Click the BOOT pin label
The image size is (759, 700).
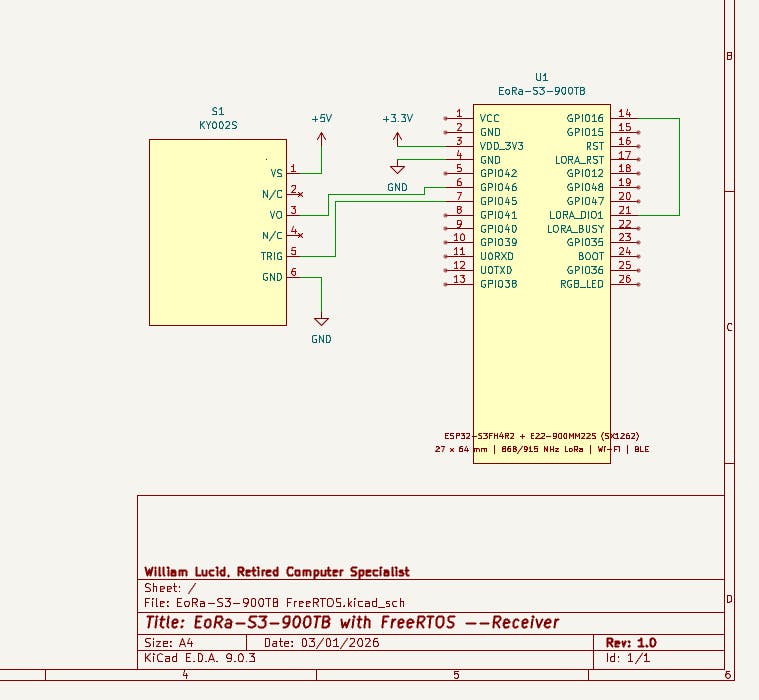coord(591,256)
